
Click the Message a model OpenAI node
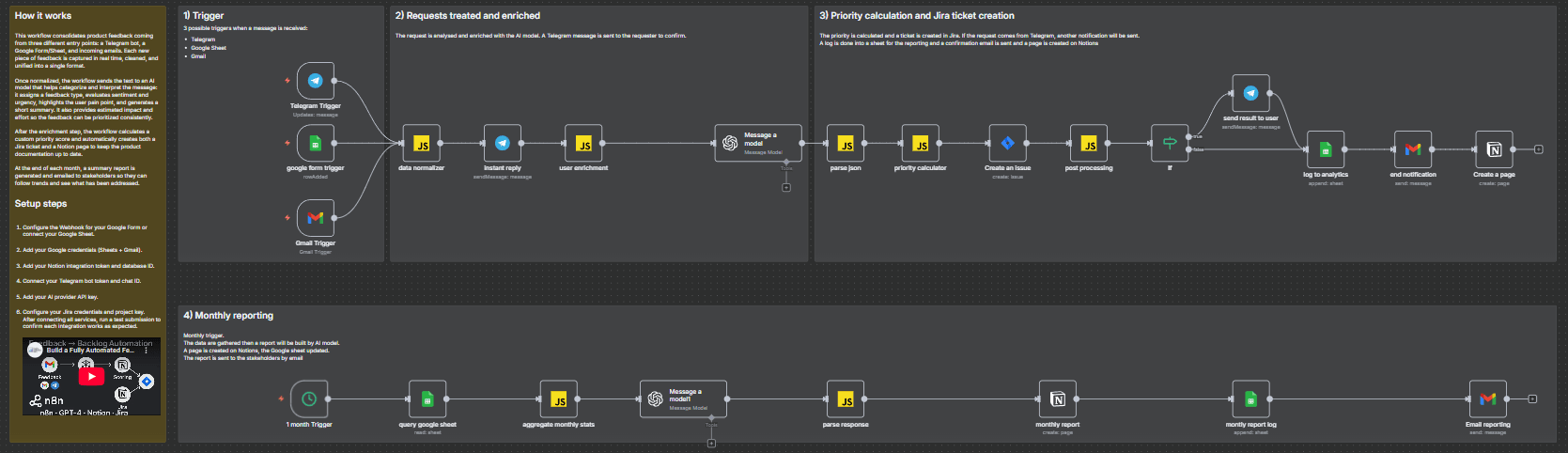click(758, 144)
